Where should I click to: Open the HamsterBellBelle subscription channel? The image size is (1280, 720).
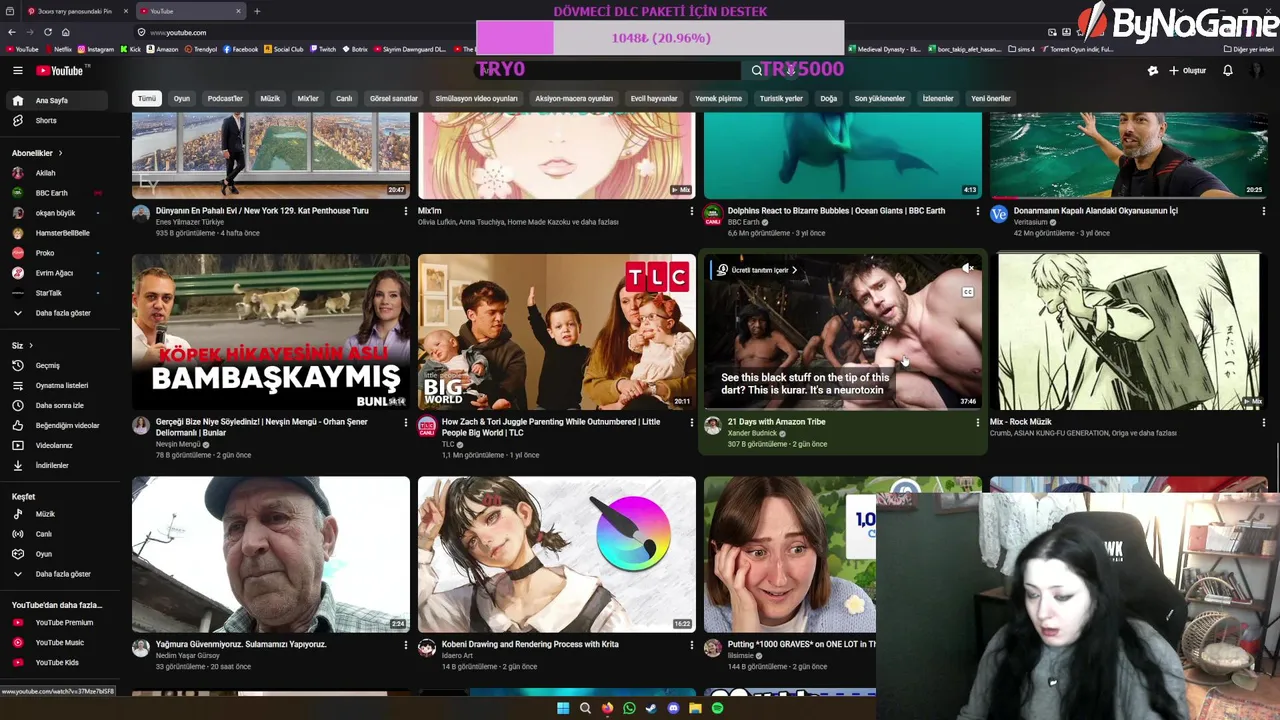point(56,233)
